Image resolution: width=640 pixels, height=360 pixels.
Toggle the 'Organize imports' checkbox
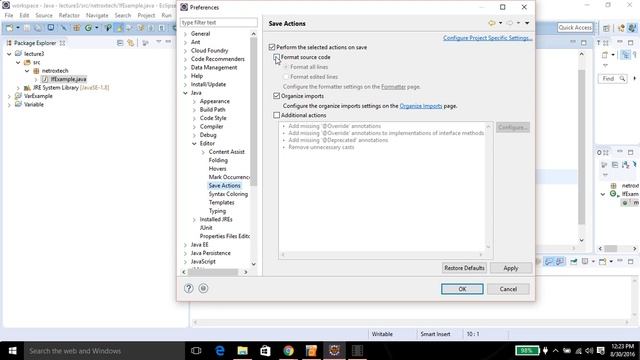(x=277, y=96)
